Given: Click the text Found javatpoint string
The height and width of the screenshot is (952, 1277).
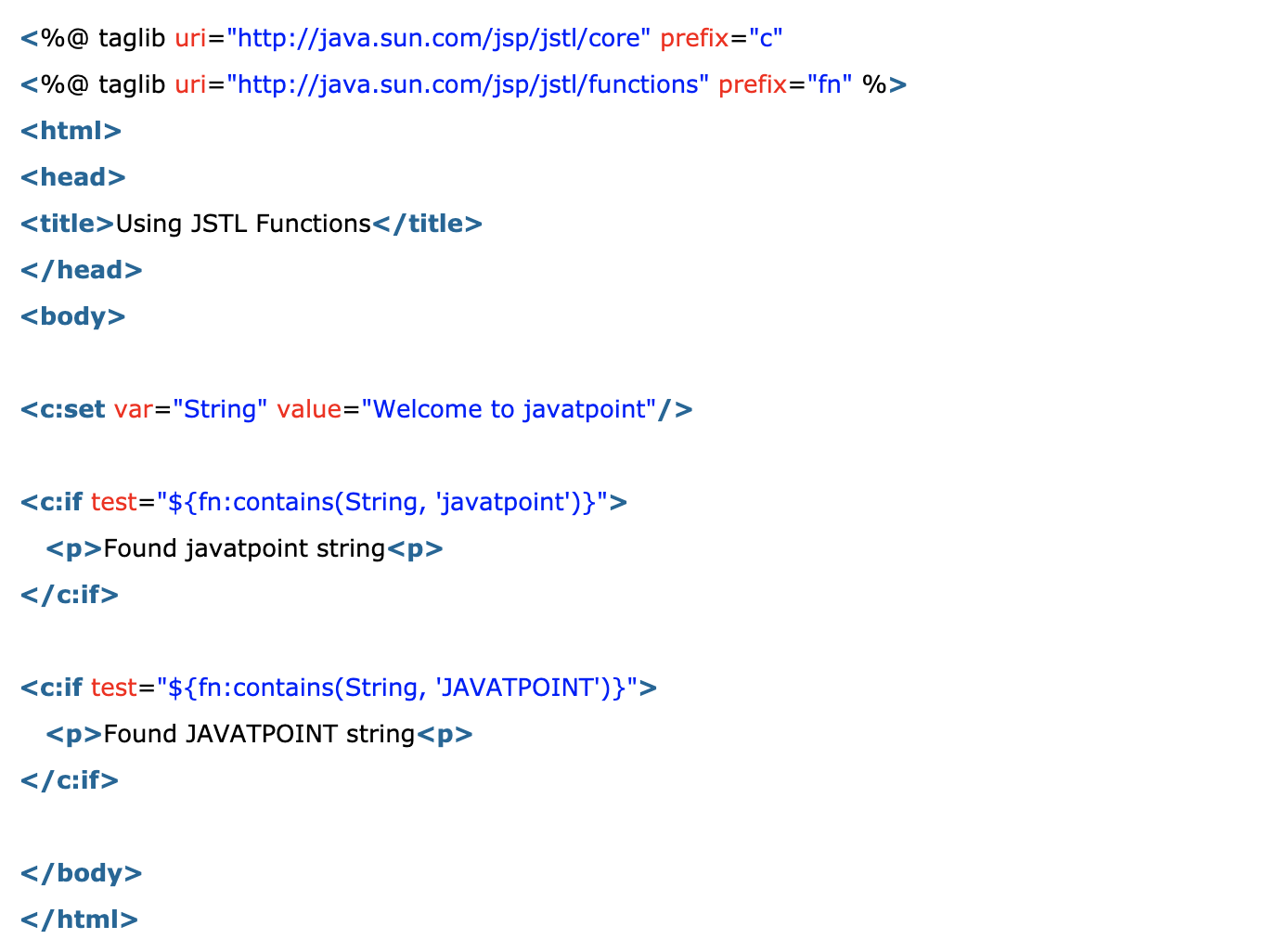Looking at the screenshot, I should click(244, 548).
